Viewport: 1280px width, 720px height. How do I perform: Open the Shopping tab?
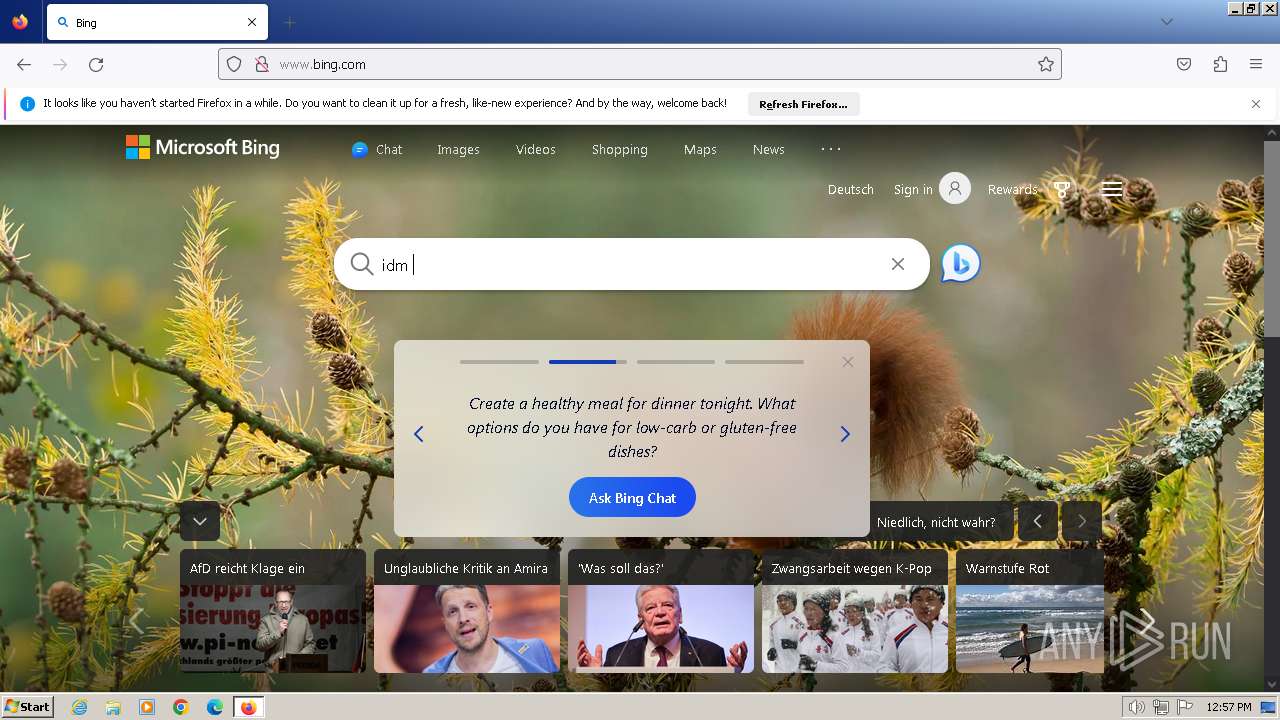[620, 149]
